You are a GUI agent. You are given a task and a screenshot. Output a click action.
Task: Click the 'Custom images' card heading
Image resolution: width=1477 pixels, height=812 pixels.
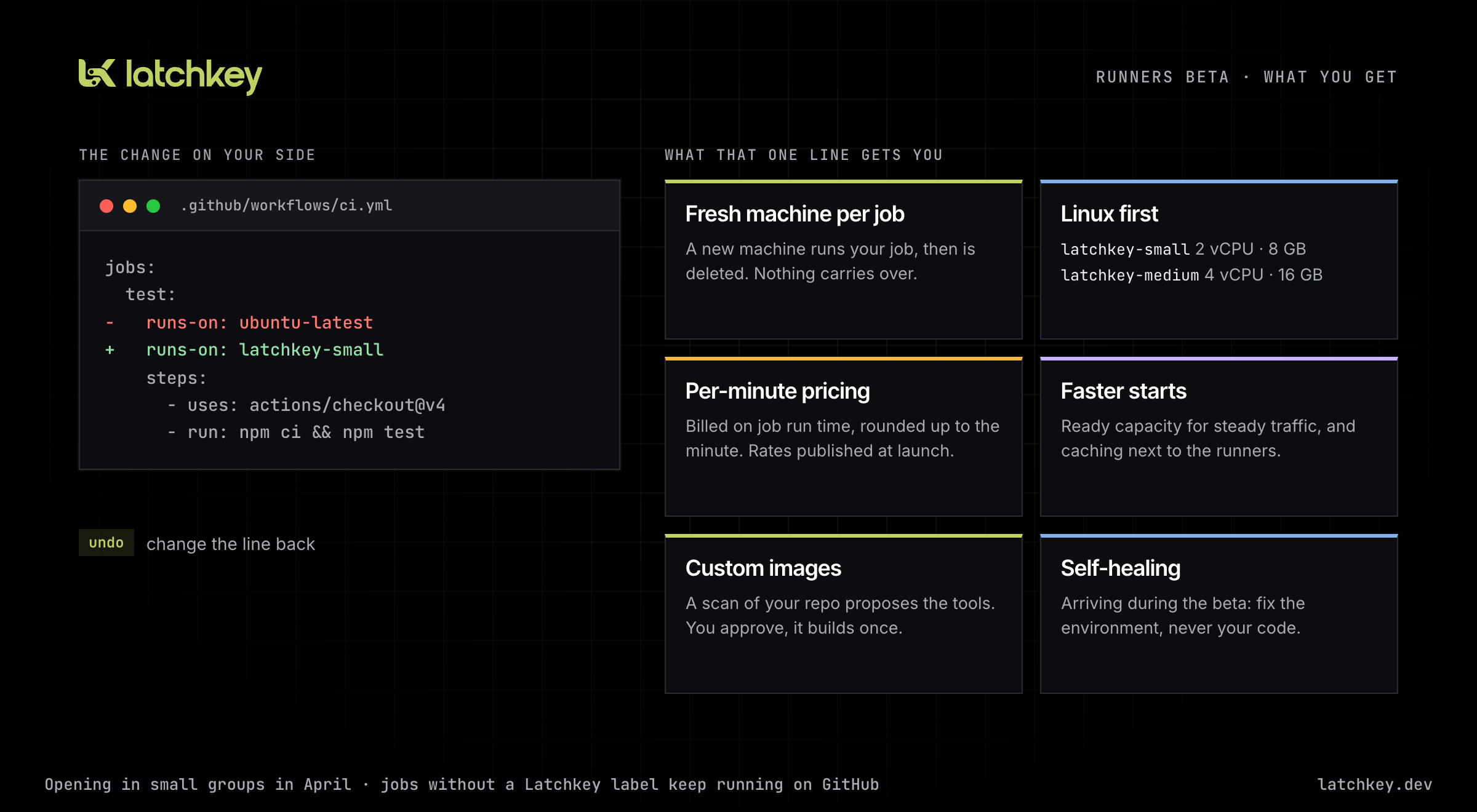[763, 568]
